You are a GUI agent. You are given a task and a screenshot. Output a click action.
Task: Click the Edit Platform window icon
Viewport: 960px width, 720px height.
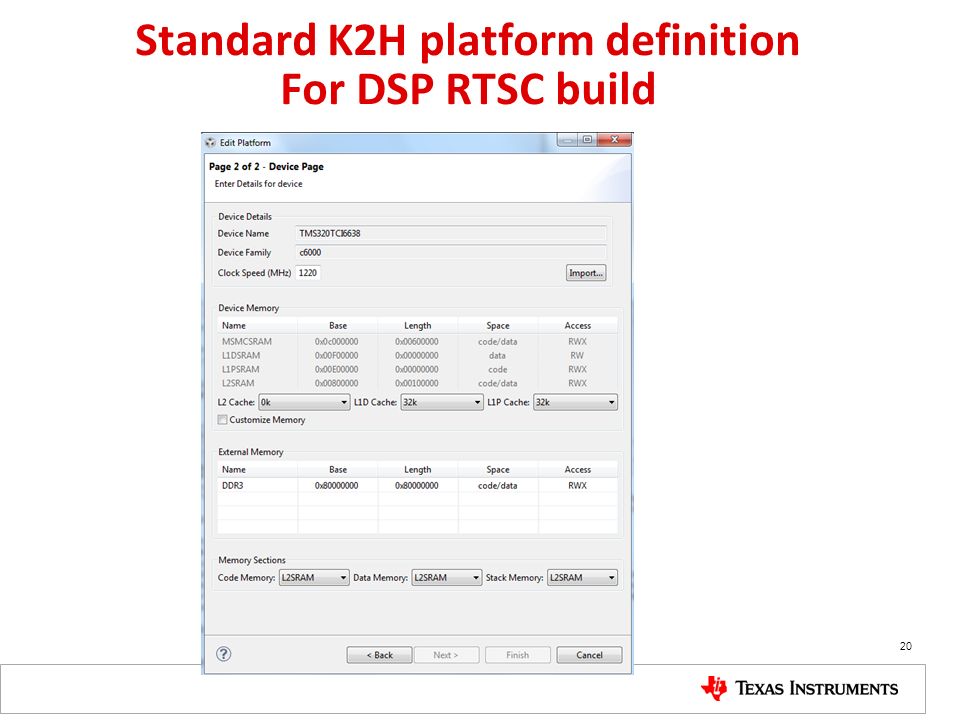click(x=211, y=143)
